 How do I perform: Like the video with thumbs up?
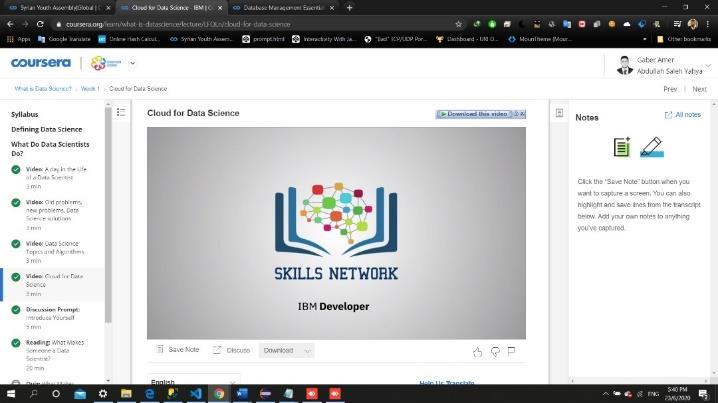478,352
